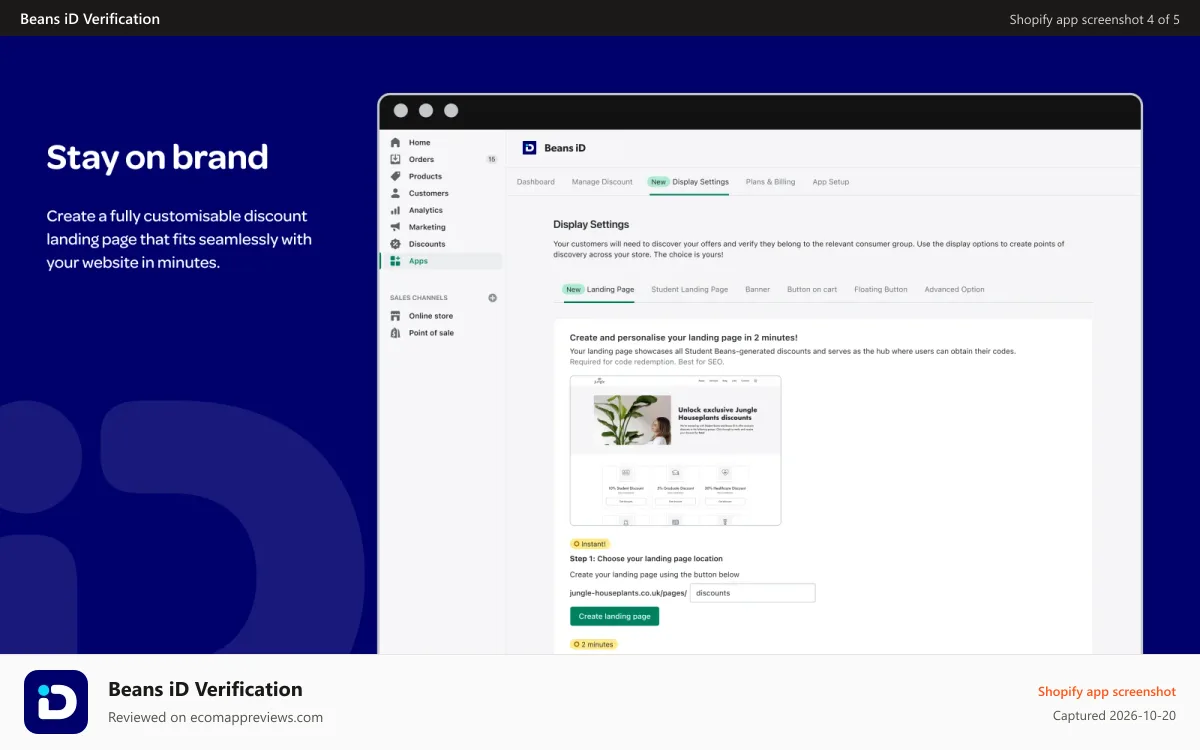Switch to Advanced Option sub-tab
This screenshot has height=750, width=1200.
pos(954,289)
